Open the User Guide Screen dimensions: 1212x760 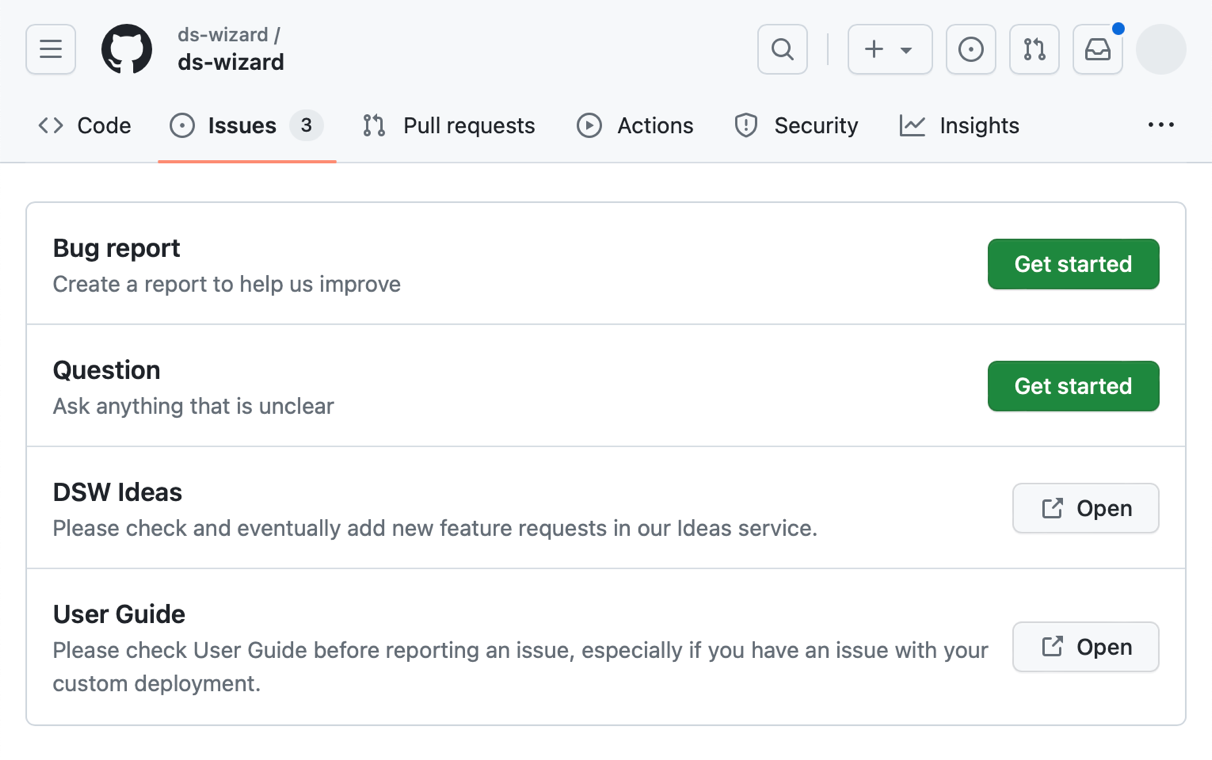point(1086,647)
